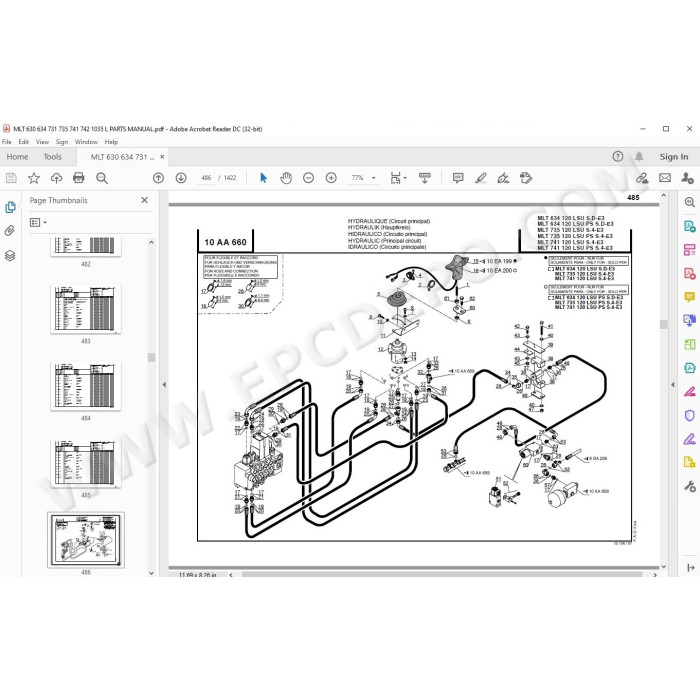The image size is (700, 700).
Task: Print the document with printer icon
Action: pos(79,178)
